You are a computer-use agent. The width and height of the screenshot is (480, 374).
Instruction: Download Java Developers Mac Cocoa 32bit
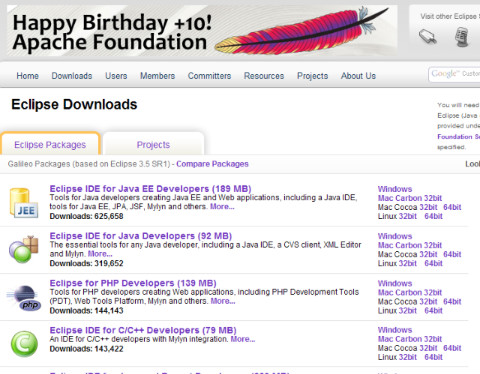[428, 254]
